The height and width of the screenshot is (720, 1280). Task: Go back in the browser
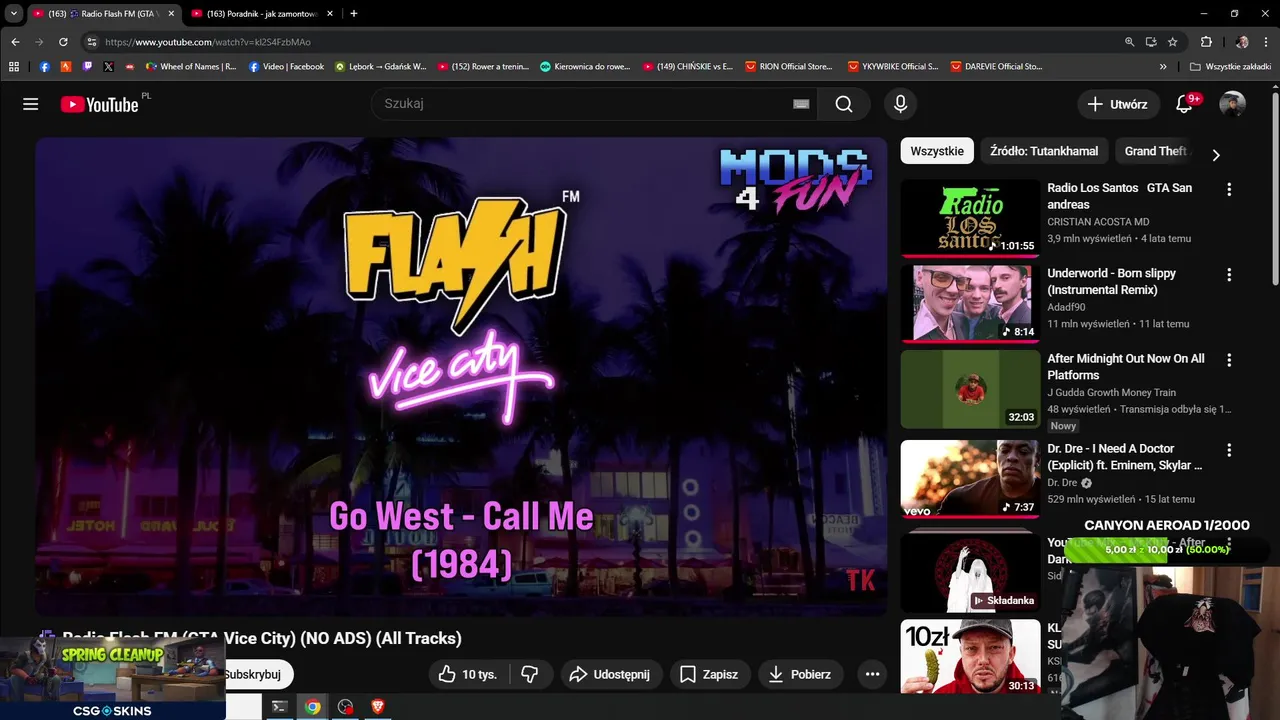(x=15, y=42)
